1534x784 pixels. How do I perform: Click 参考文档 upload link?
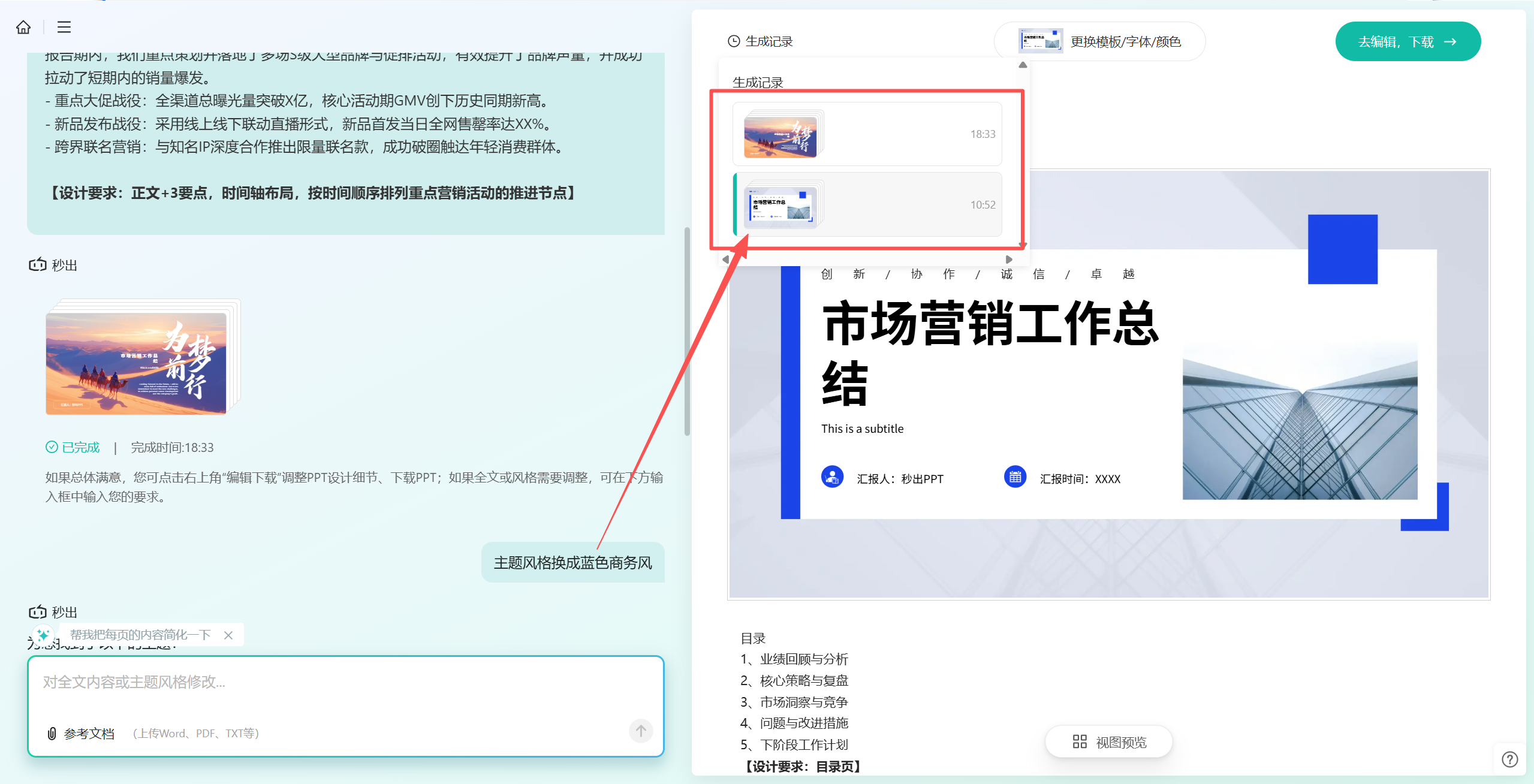click(89, 734)
